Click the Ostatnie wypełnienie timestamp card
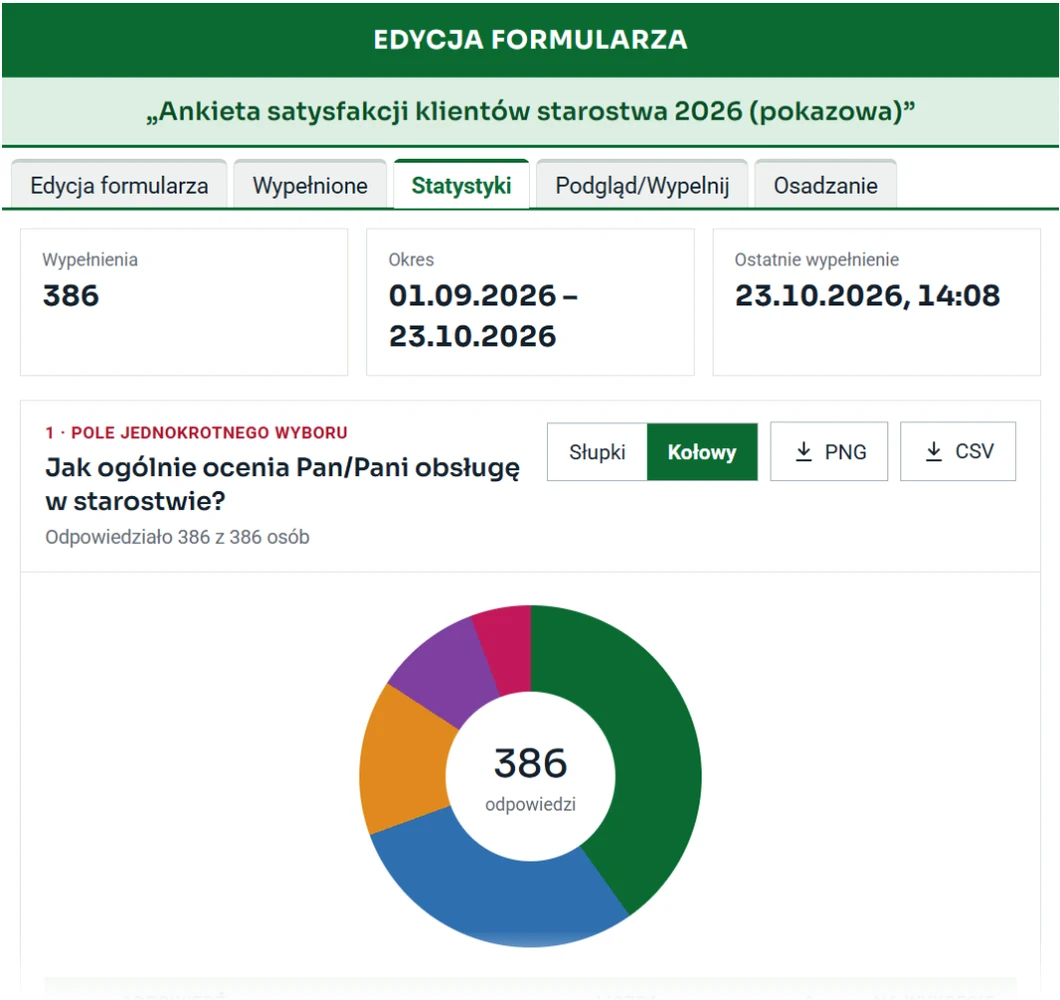This screenshot has width=1060, height=1000. (x=876, y=302)
